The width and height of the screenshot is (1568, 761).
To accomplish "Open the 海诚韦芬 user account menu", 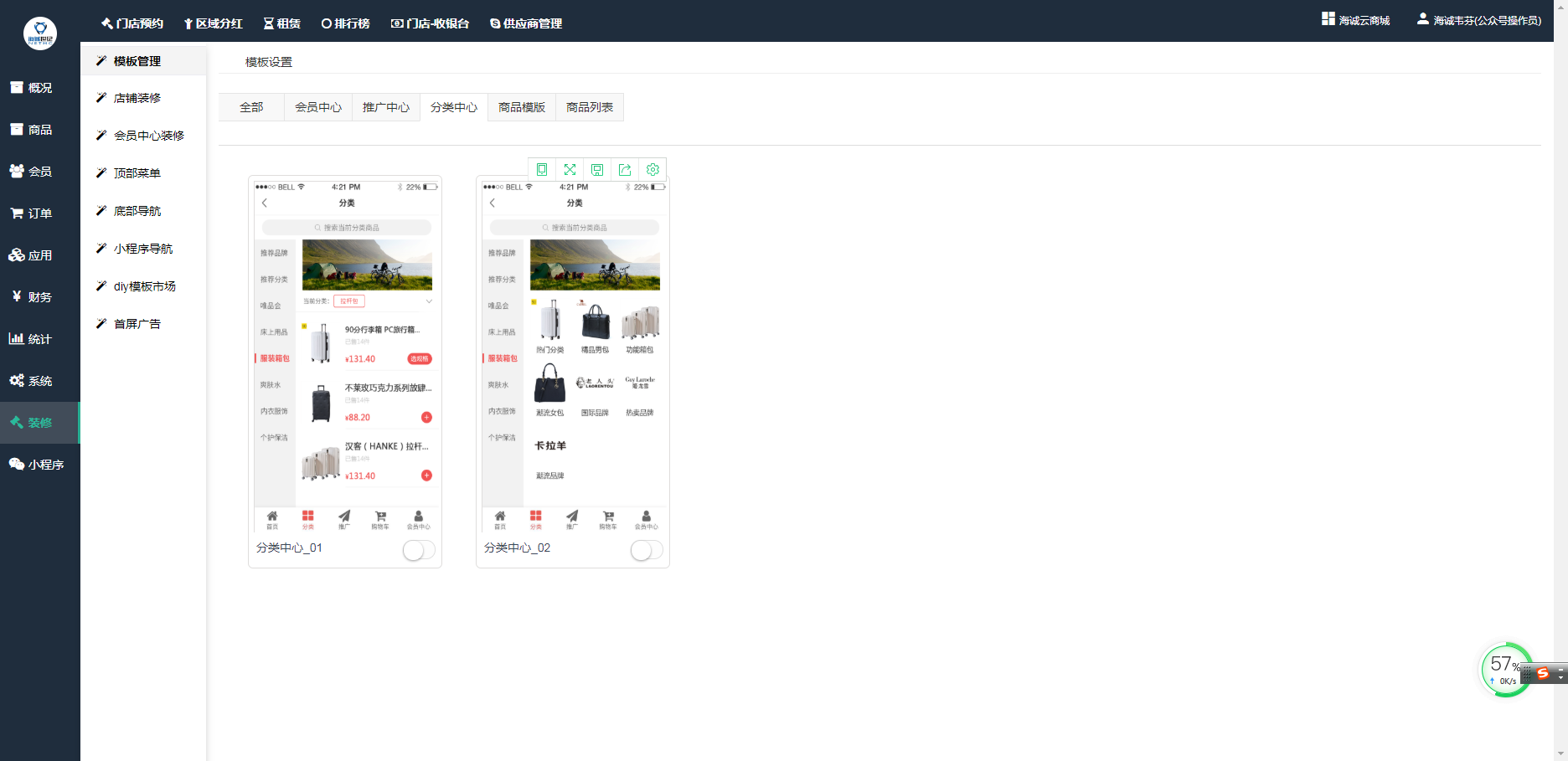I will click(x=1479, y=20).
